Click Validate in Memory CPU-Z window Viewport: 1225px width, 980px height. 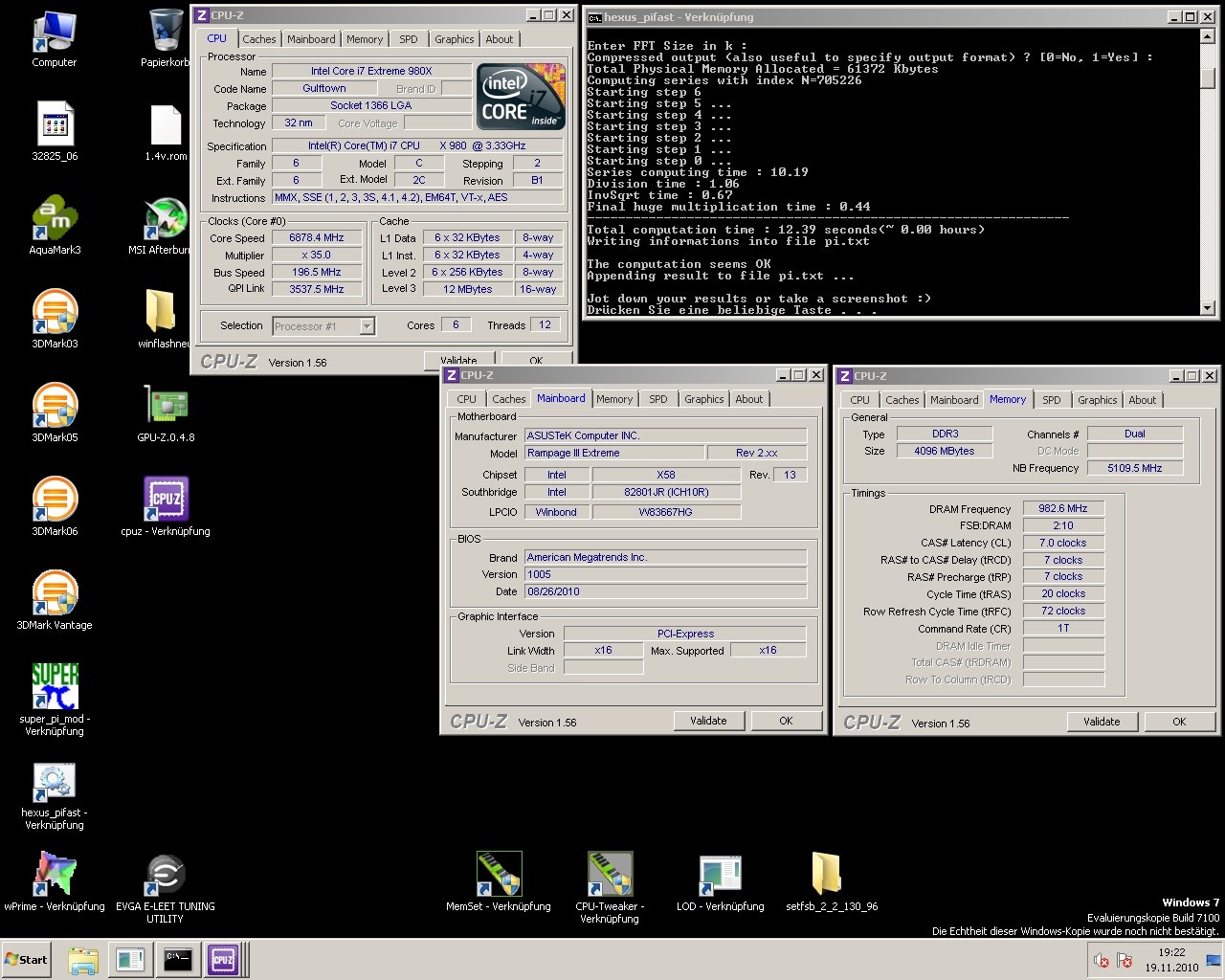[1102, 722]
